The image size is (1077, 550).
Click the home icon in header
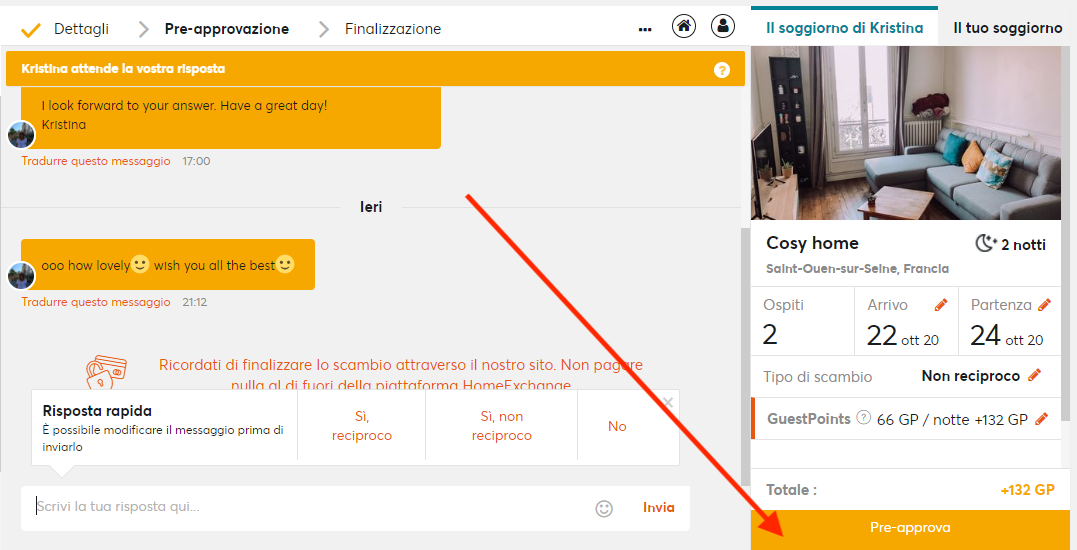[684, 27]
